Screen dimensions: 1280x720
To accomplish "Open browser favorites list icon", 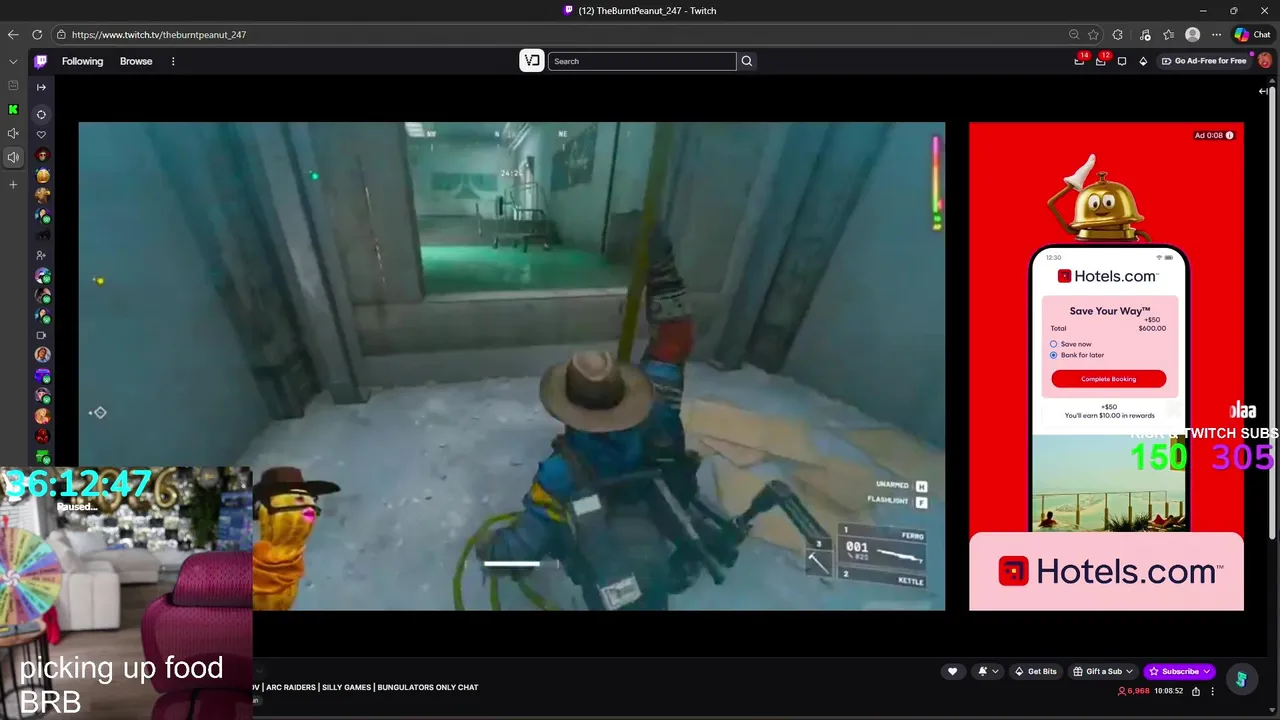I will click(1168, 35).
